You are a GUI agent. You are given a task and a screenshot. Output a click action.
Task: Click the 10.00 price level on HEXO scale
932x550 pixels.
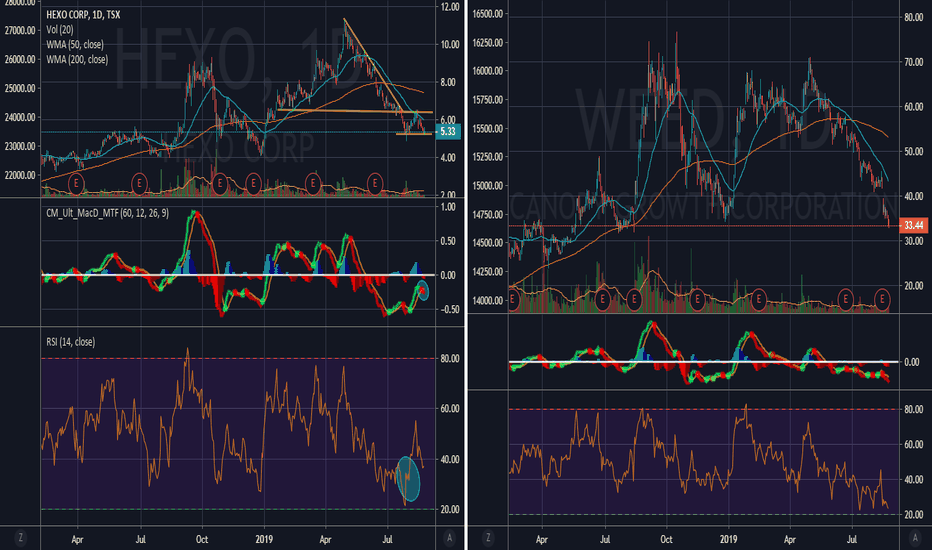click(450, 45)
